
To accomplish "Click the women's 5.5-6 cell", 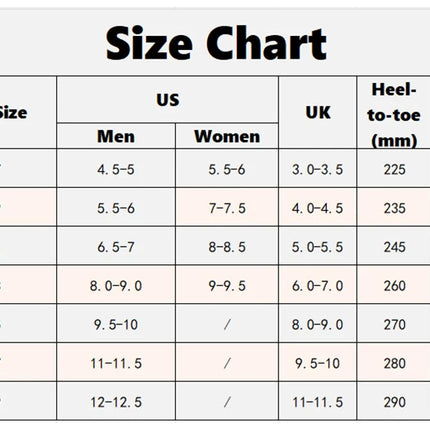I will 227,169.
